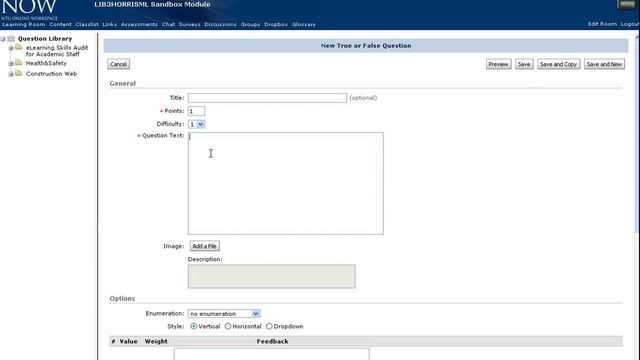640x360 pixels.
Task: Click the image Description text box
Action: [x=271, y=276]
